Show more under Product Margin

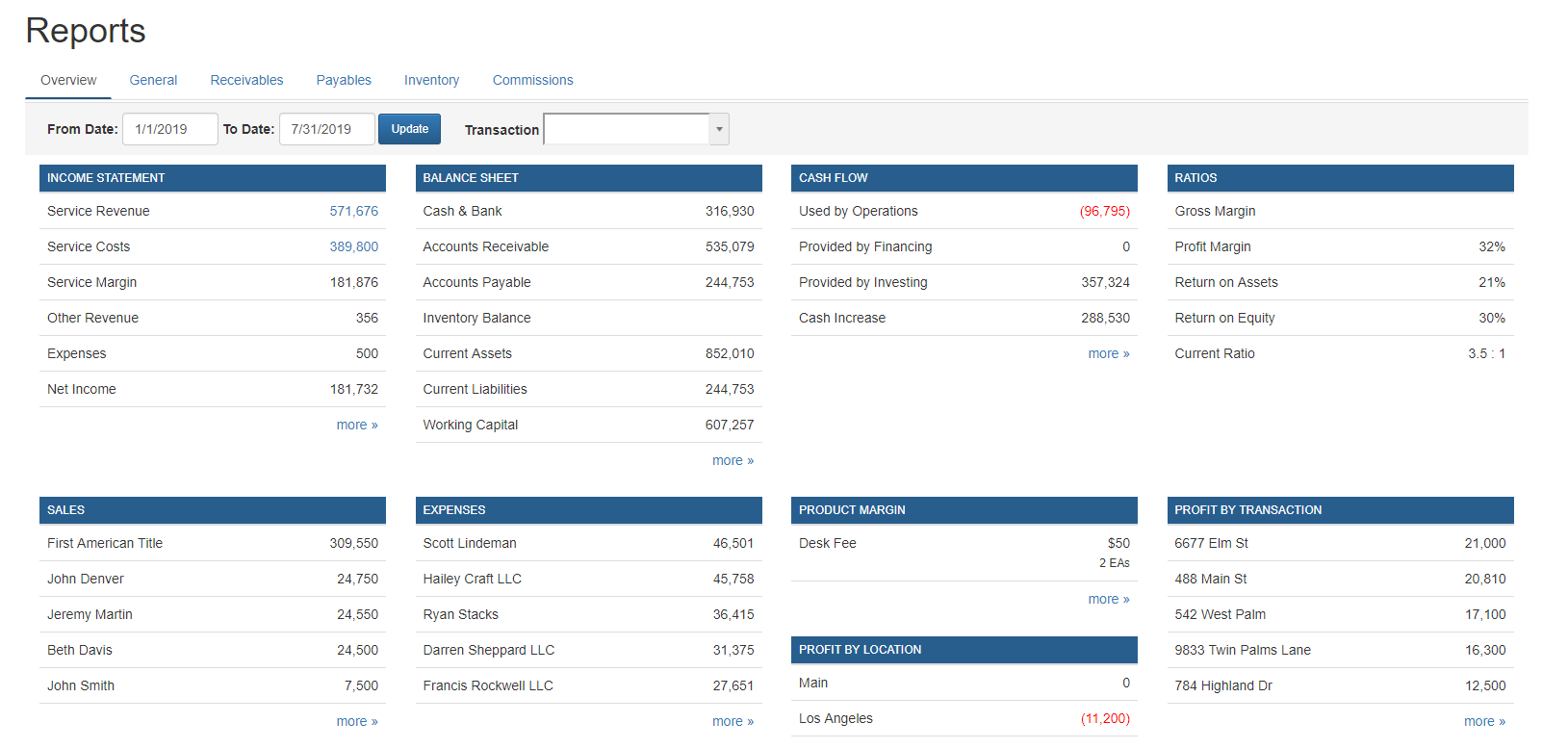click(x=1108, y=599)
